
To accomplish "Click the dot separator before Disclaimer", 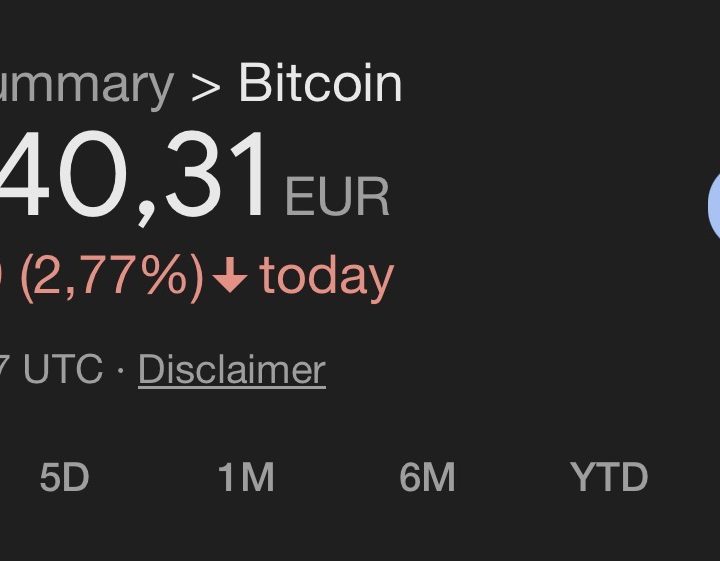I will tap(120, 370).
